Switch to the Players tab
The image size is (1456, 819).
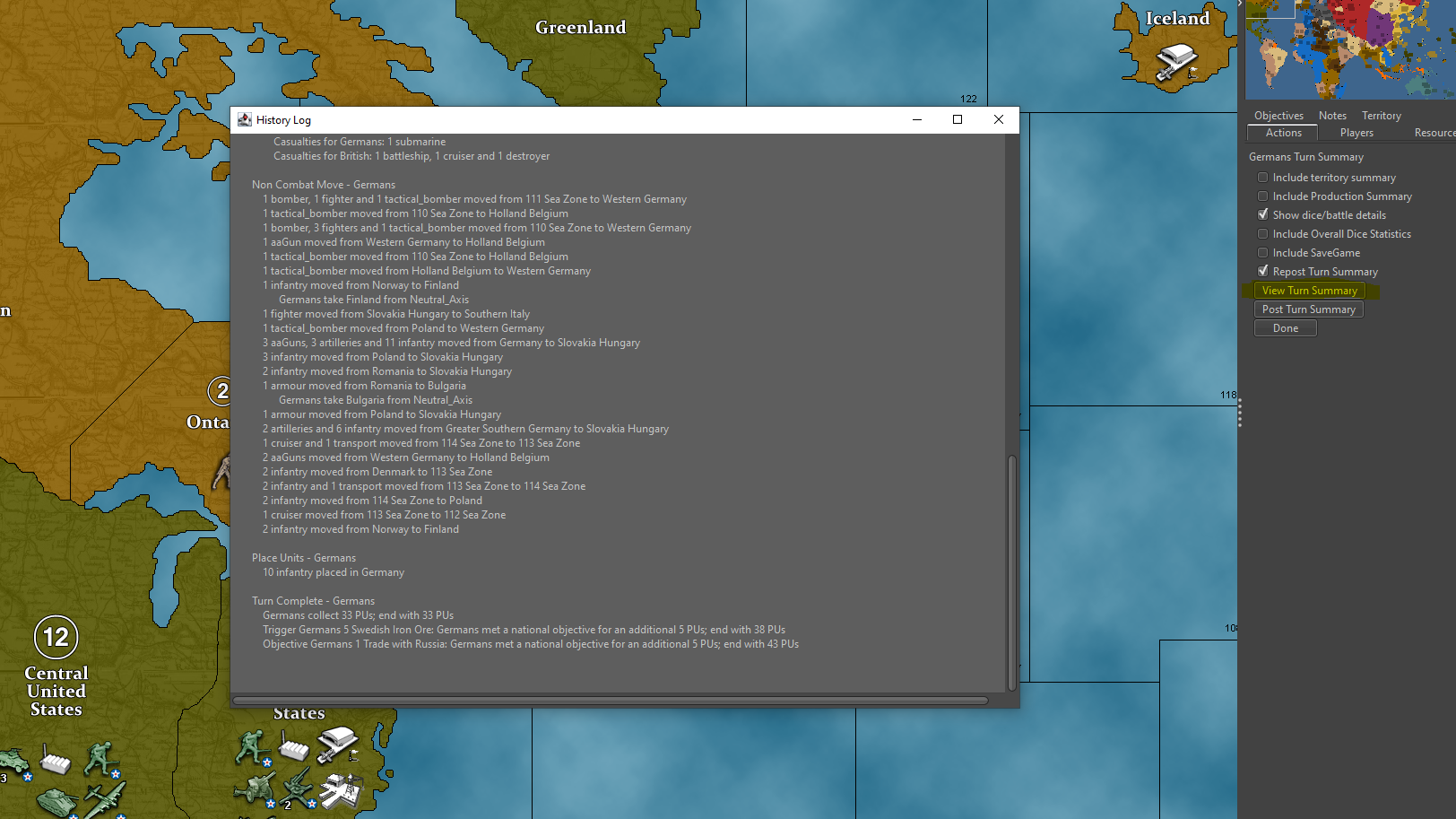(x=1356, y=133)
